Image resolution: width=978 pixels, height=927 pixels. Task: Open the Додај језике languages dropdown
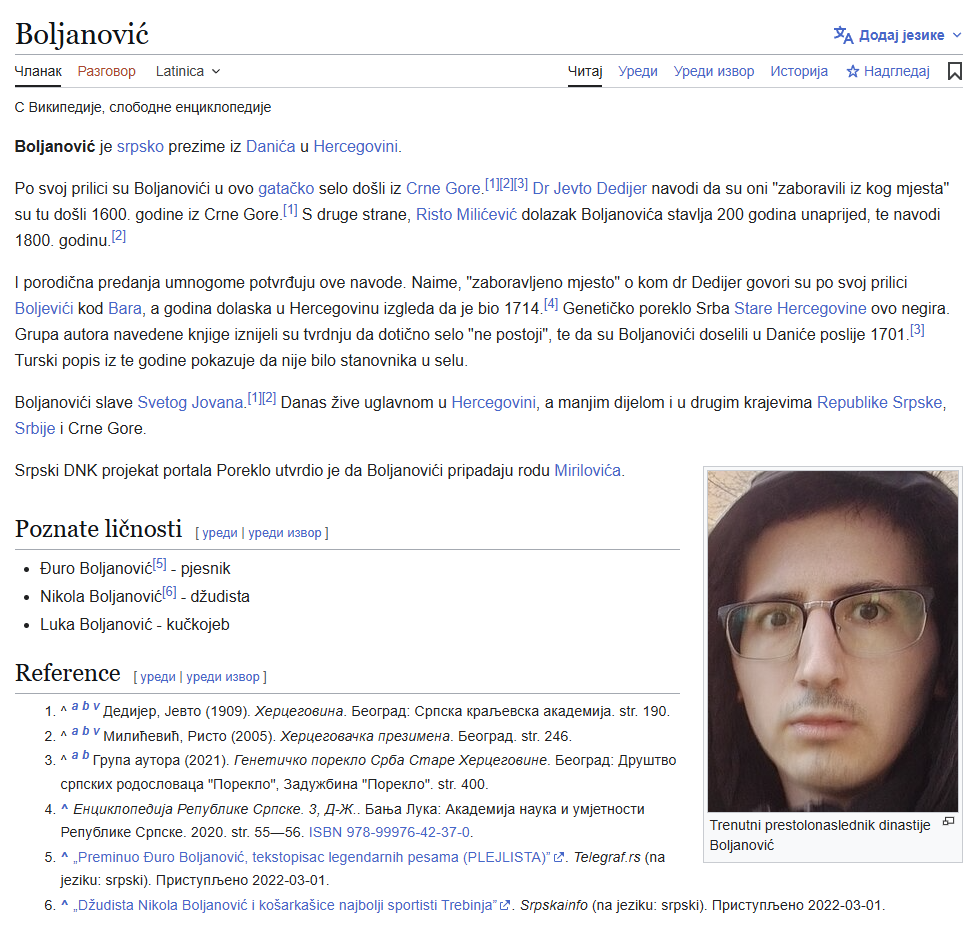point(898,35)
